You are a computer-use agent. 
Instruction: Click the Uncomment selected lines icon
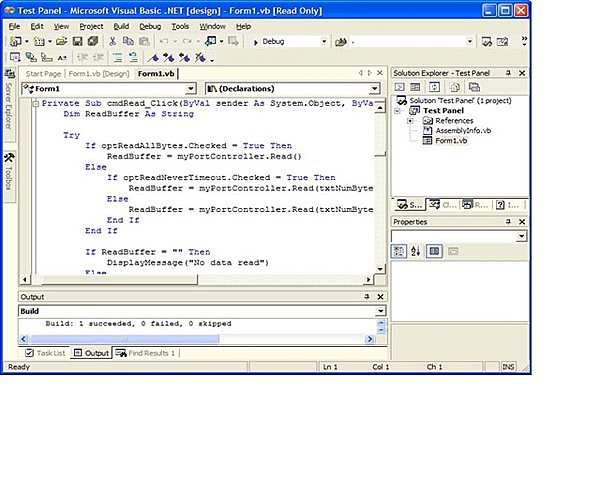click(x=133, y=58)
